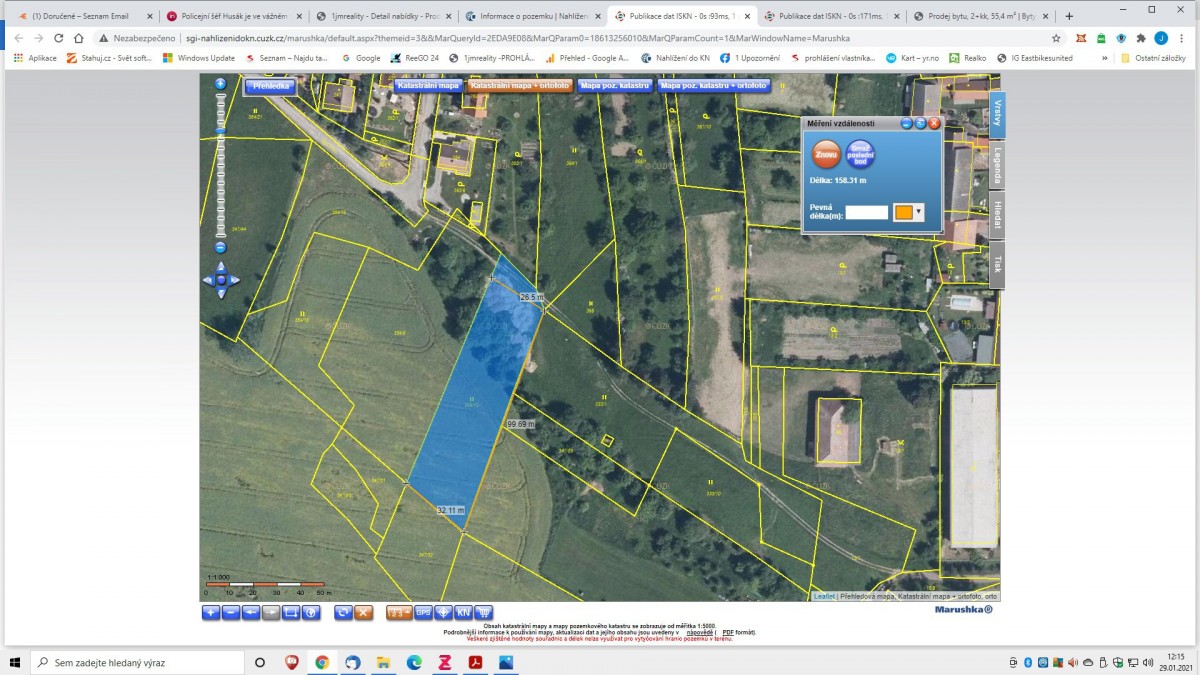The image size is (1200, 675).
Task: Click the full extent globe button
Action: tap(311, 612)
